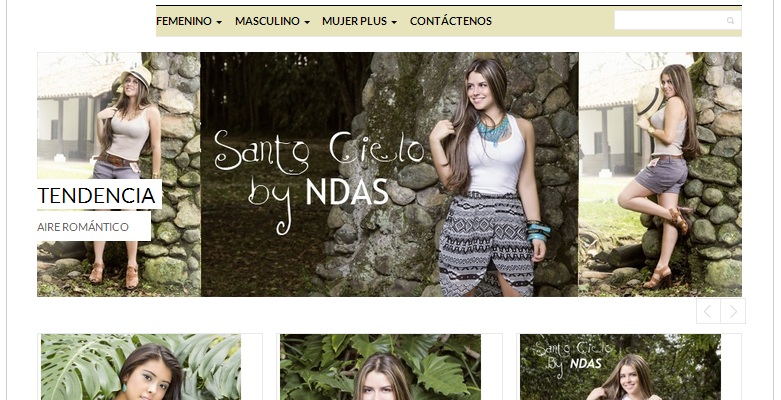
Task: Open thumbnail of dark-haired woman with turquoise earring
Action: point(141,367)
